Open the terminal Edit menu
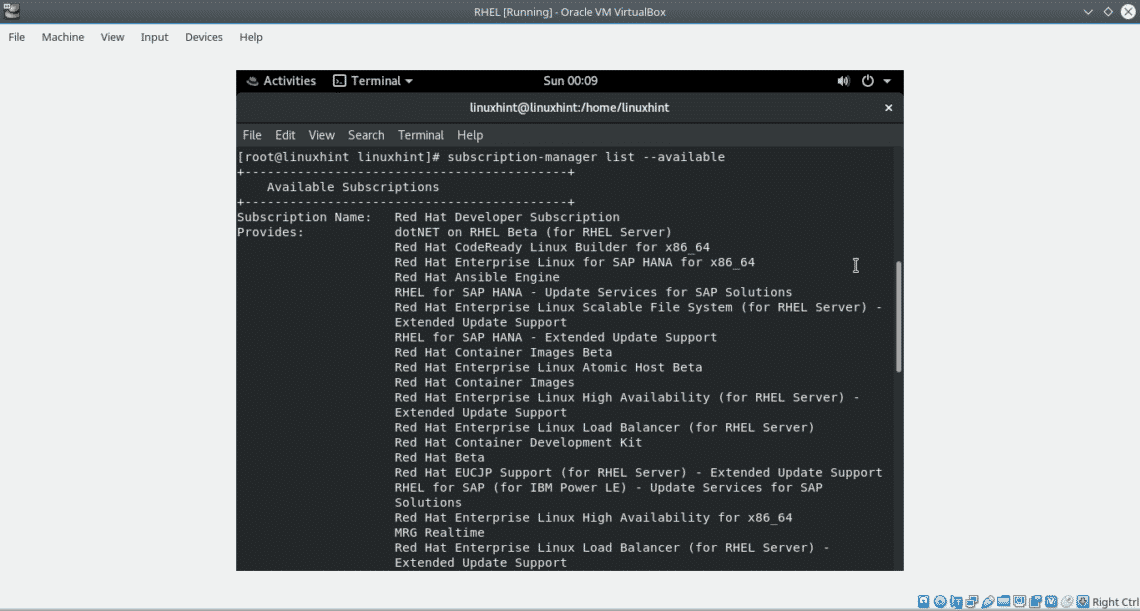Screen dimensions: 1140x611 click(285, 135)
